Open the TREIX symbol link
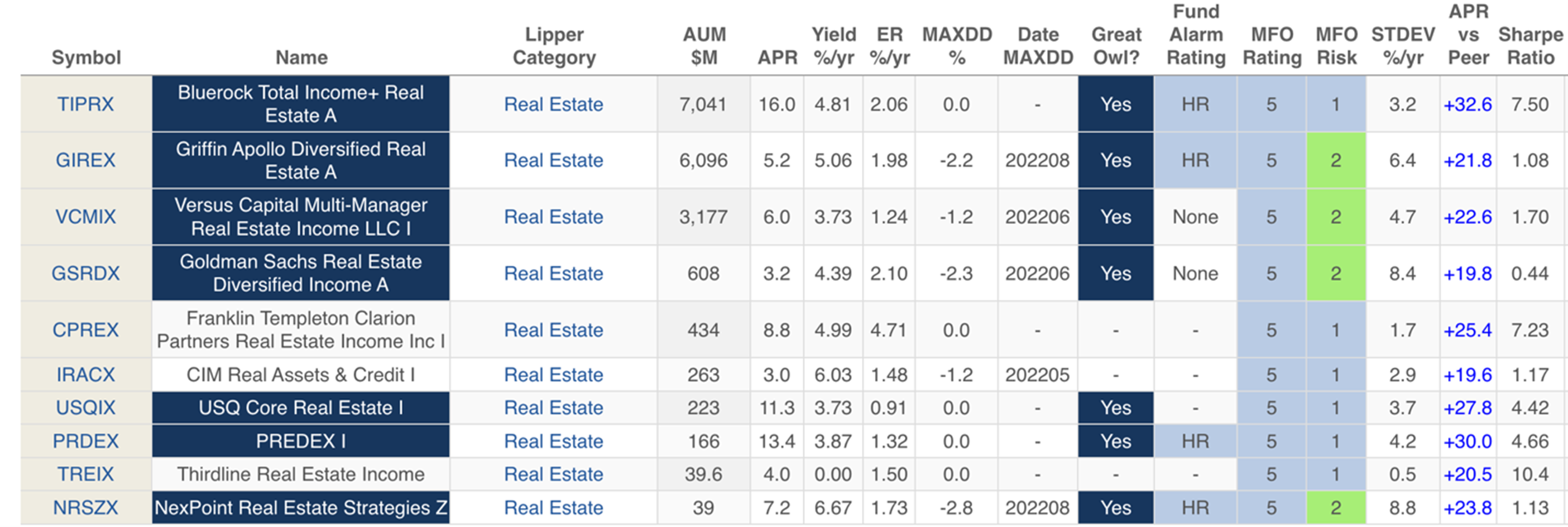Viewport: 1568px width, 527px height. (85, 474)
